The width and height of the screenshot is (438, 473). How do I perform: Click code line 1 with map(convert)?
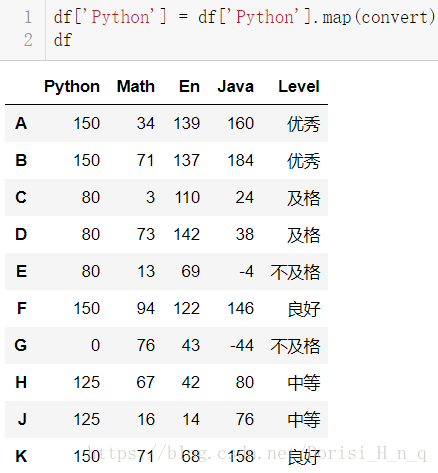pyautogui.click(x=244, y=17)
